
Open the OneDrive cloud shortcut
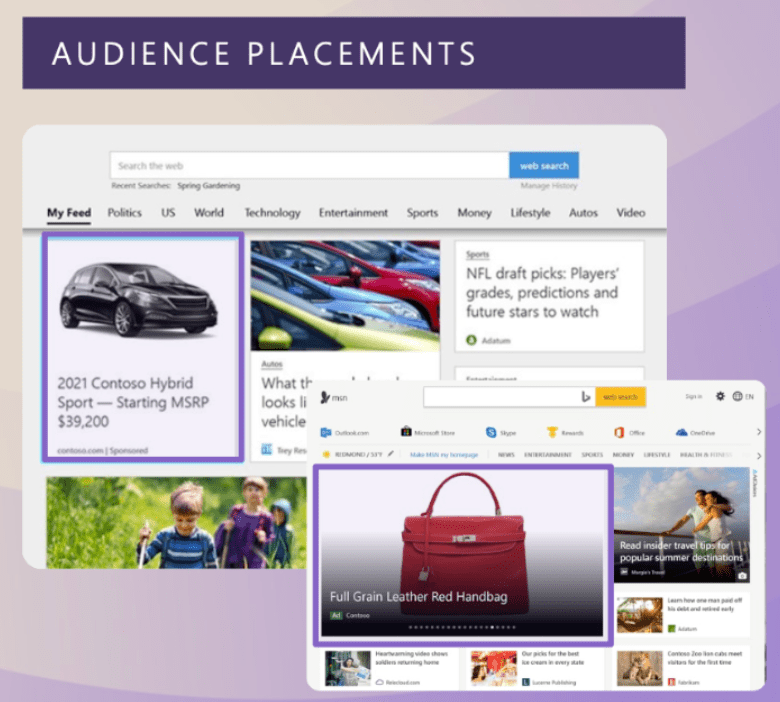(682, 432)
